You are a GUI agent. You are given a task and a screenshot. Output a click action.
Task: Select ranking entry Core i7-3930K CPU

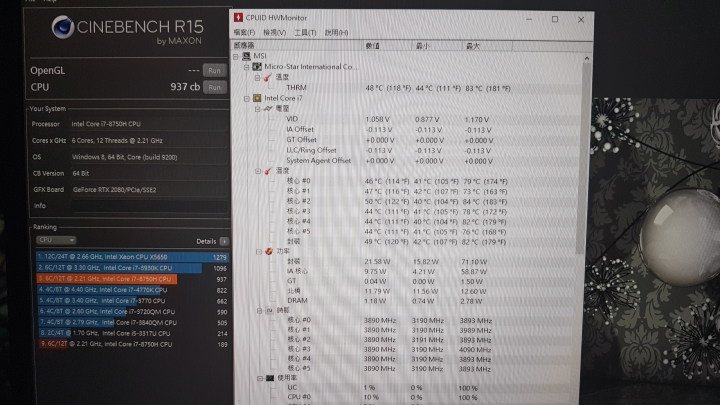pyautogui.click(x=132, y=268)
